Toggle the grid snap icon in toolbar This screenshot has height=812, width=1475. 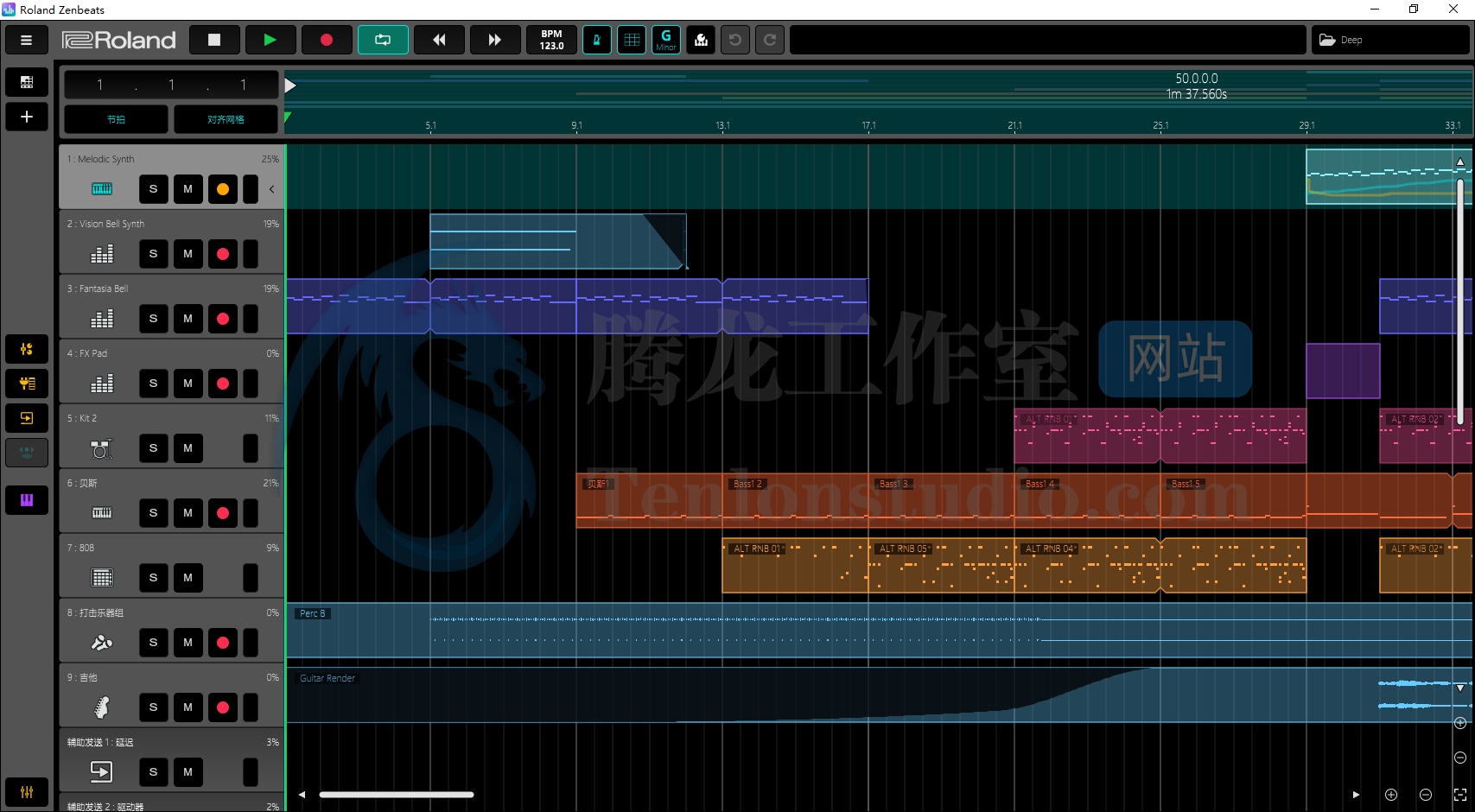pyautogui.click(x=632, y=40)
